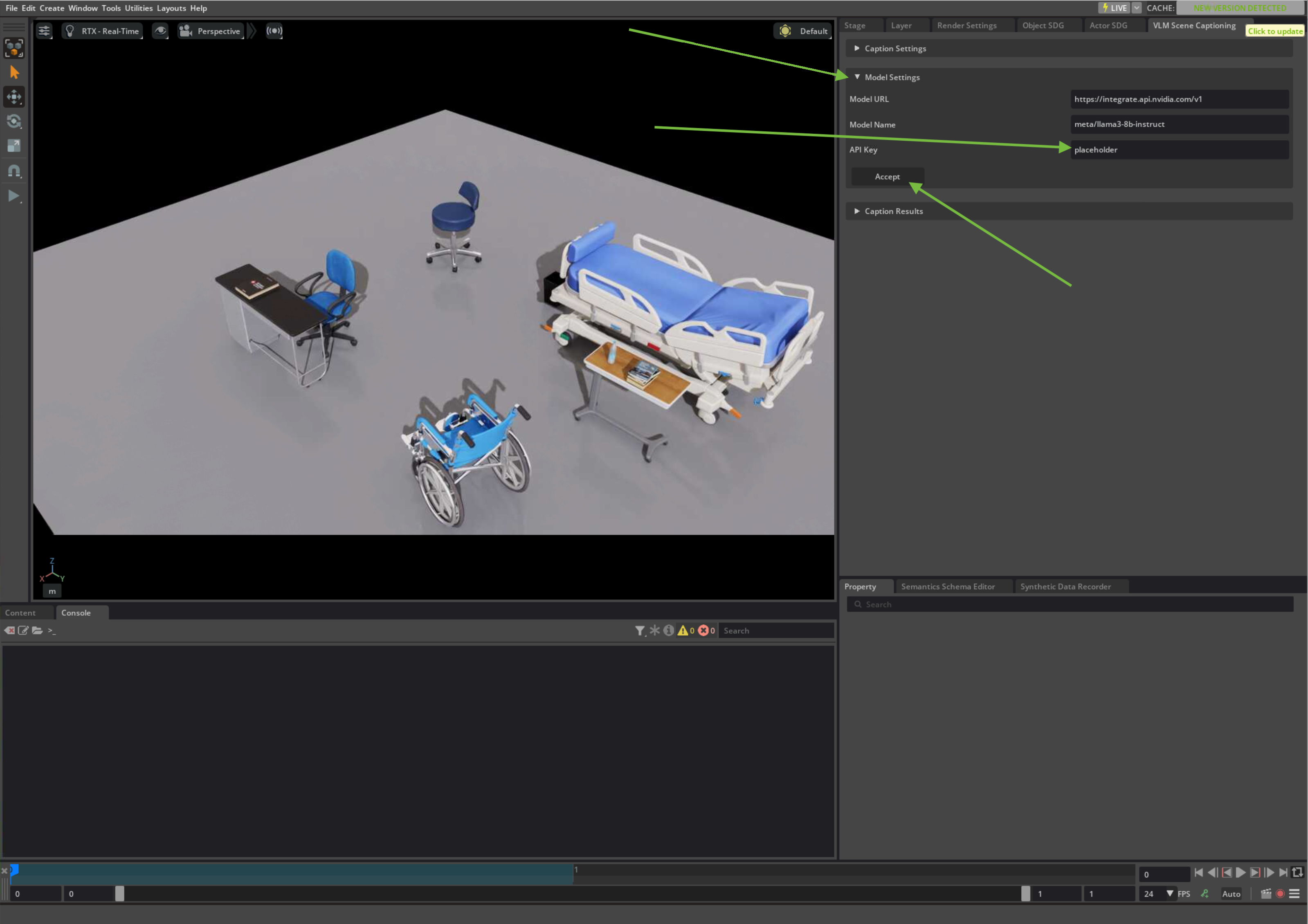
Task: Click the Property panel search field
Action: 1069,604
